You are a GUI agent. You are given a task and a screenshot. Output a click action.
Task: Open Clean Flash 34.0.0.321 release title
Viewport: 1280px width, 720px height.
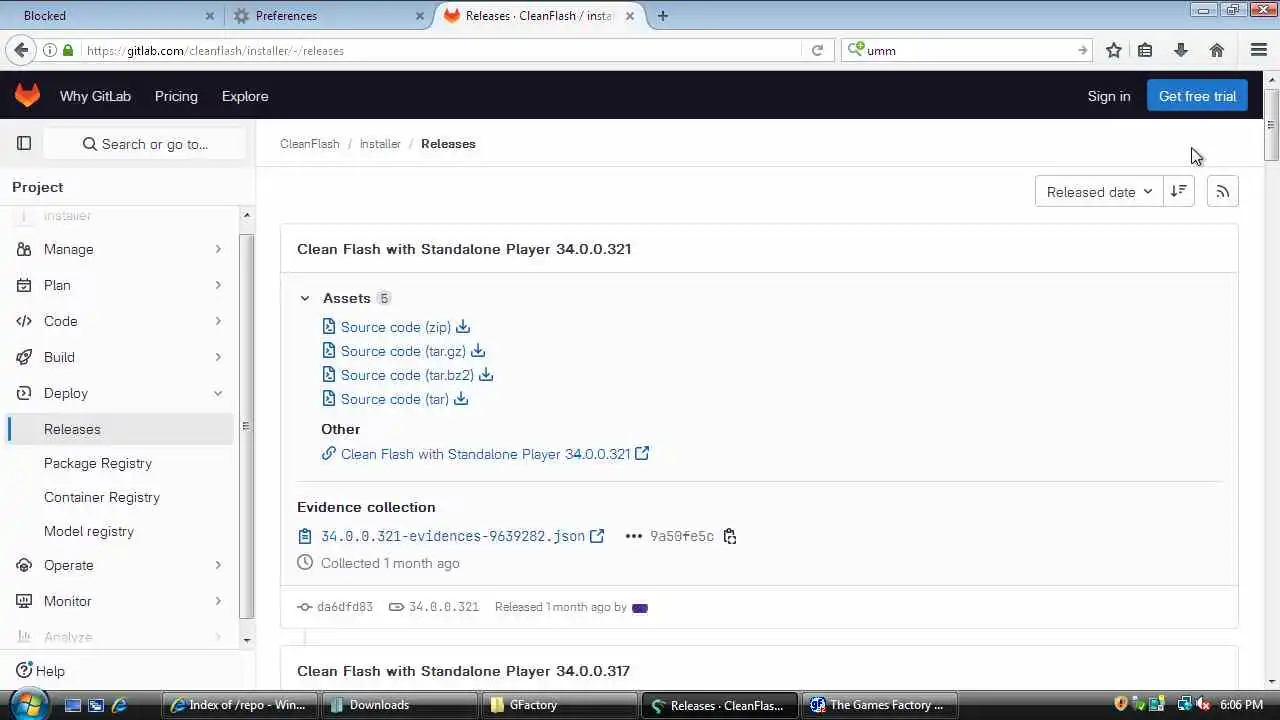[x=464, y=249]
